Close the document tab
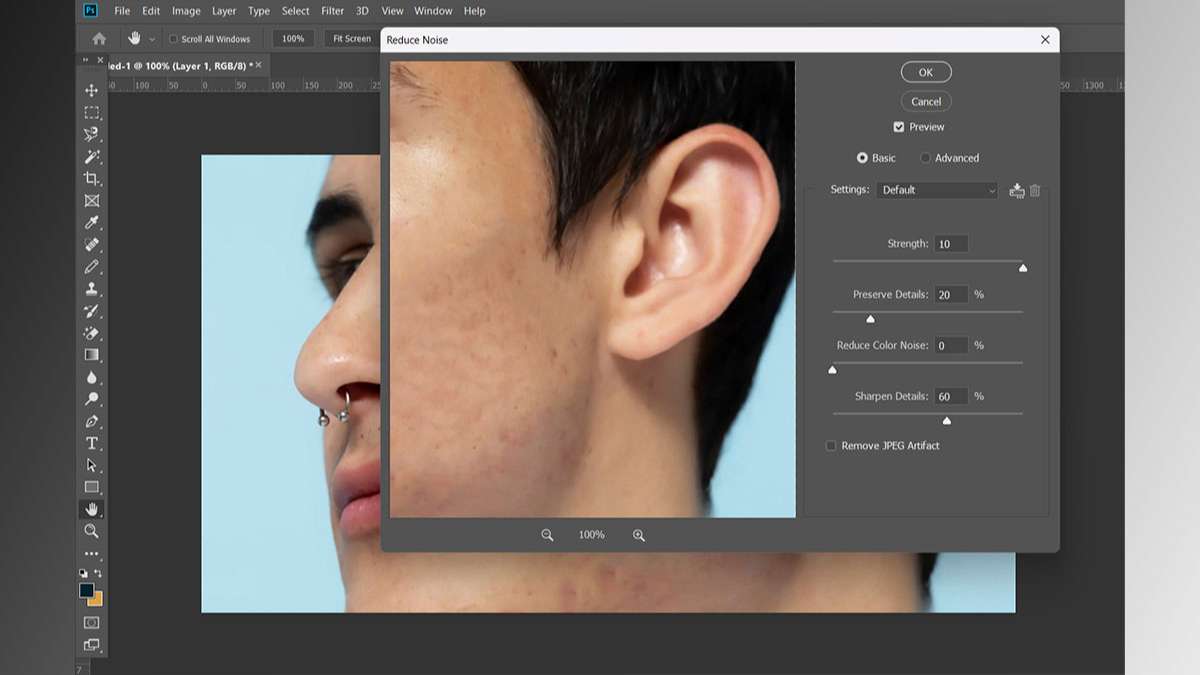 click(259, 65)
